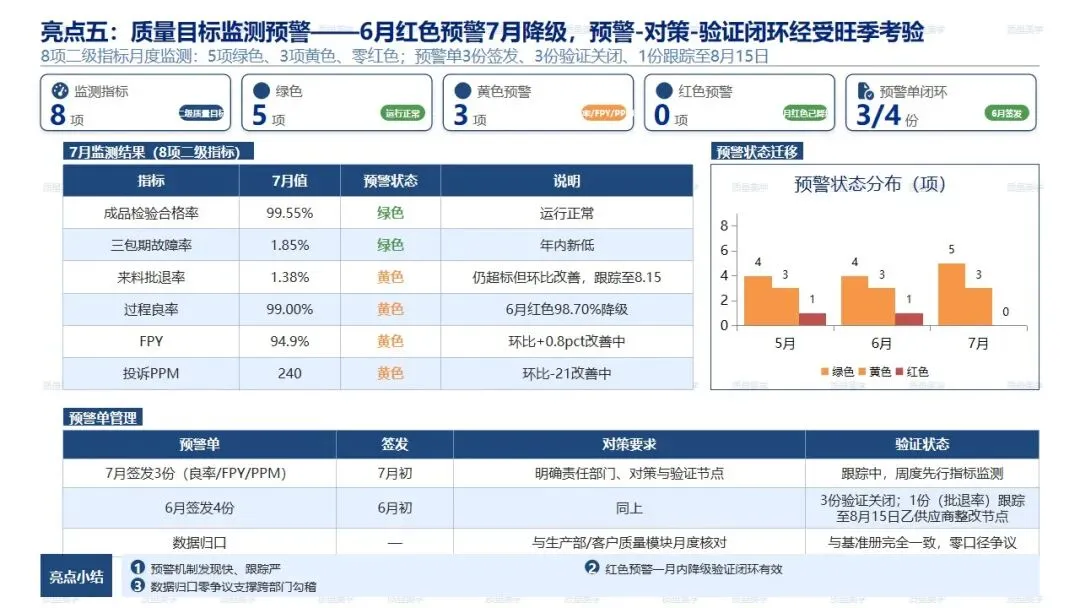Click the 99.00% value cell
This screenshot has height=608, width=1080.
289,309
